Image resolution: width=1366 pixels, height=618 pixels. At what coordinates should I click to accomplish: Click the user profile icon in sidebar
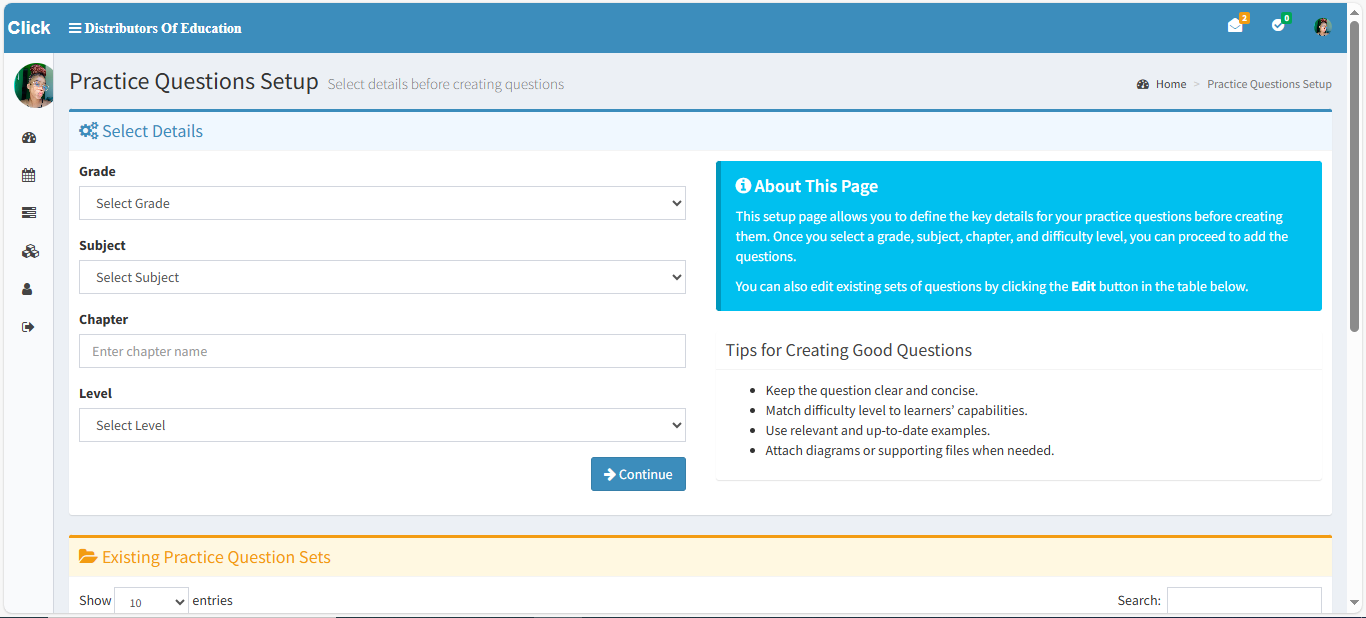point(28,289)
